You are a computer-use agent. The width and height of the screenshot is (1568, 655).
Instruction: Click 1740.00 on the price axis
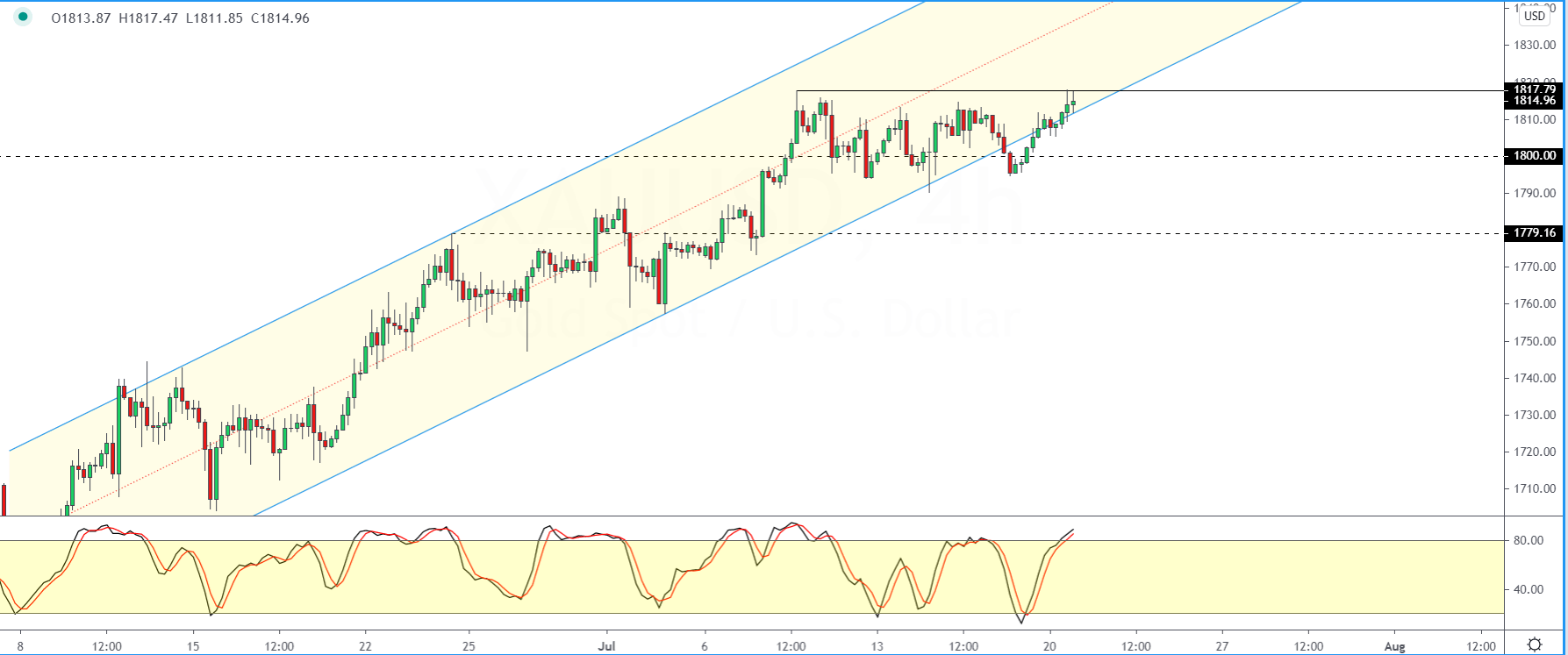[1535, 378]
